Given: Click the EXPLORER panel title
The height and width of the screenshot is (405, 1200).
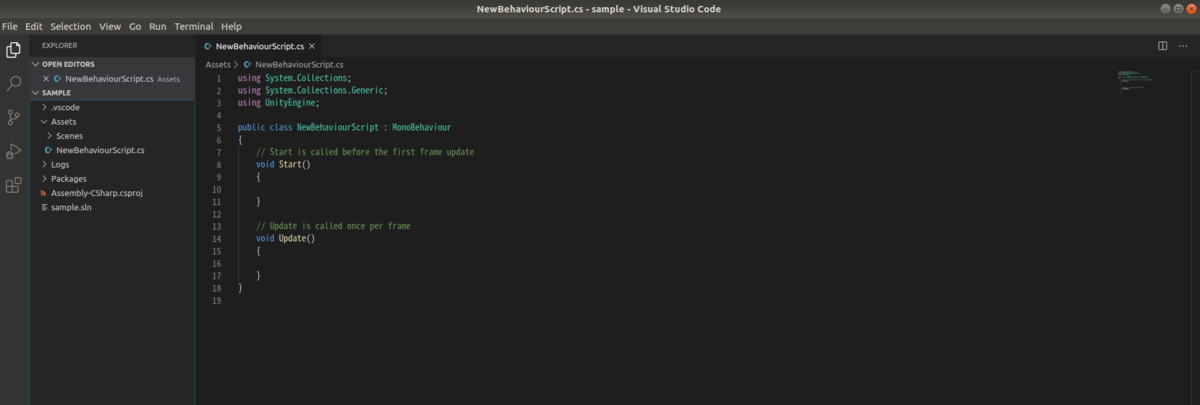Looking at the screenshot, I should point(59,46).
